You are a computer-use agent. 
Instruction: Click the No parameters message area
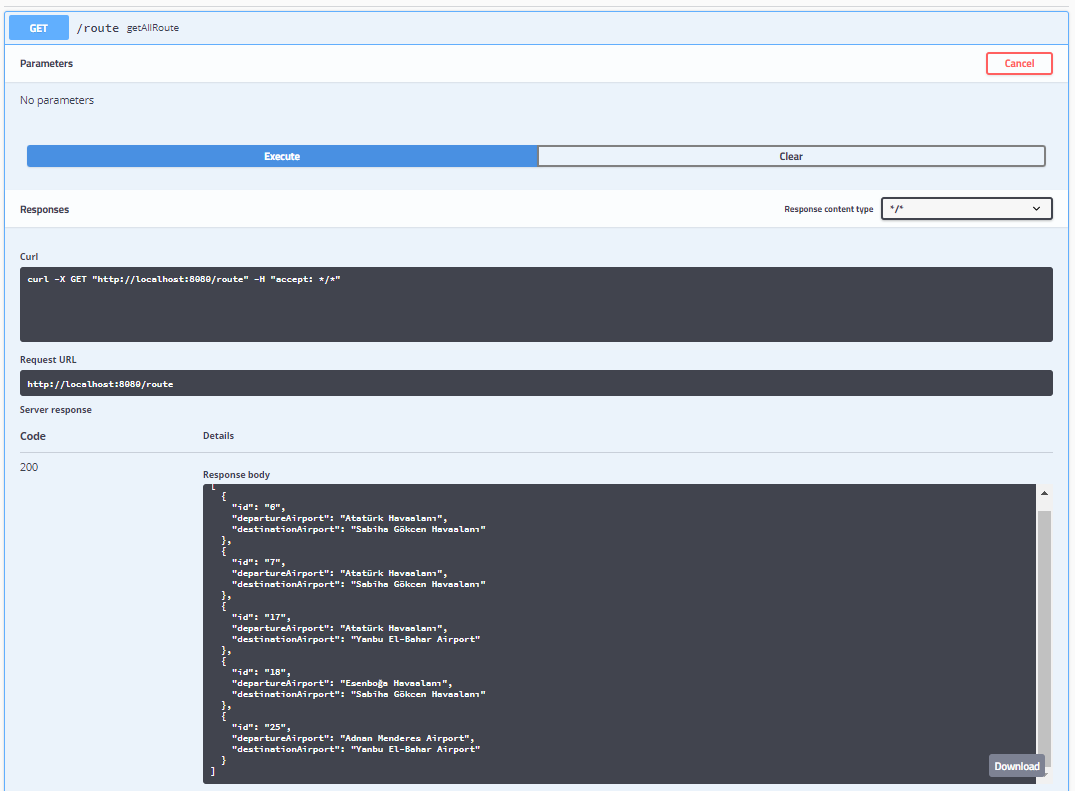click(x=56, y=100)
